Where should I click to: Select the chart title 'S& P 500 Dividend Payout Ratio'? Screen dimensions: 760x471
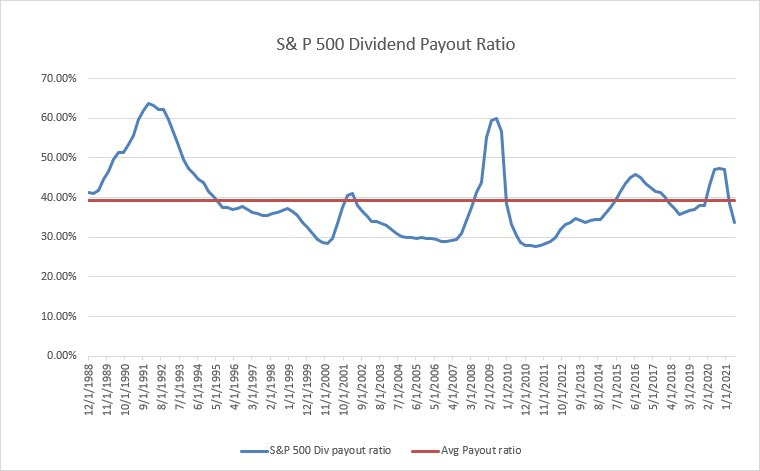point(396,45)
